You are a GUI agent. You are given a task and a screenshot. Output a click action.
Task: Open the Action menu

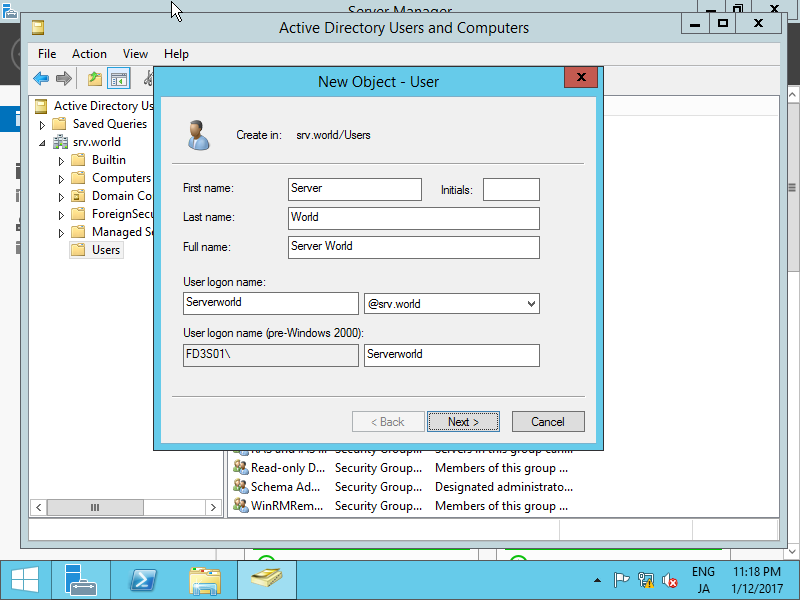[x=89, y=54]
